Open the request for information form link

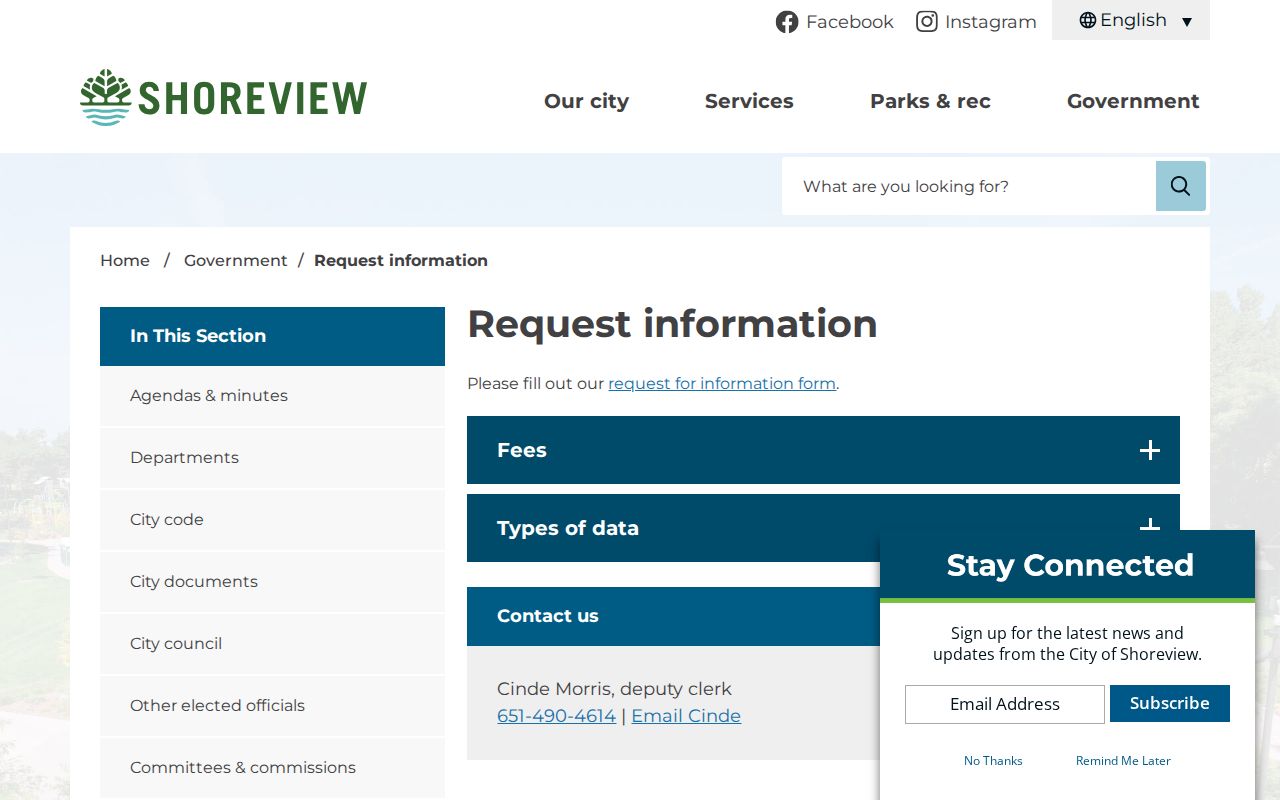tap(722, 383)
